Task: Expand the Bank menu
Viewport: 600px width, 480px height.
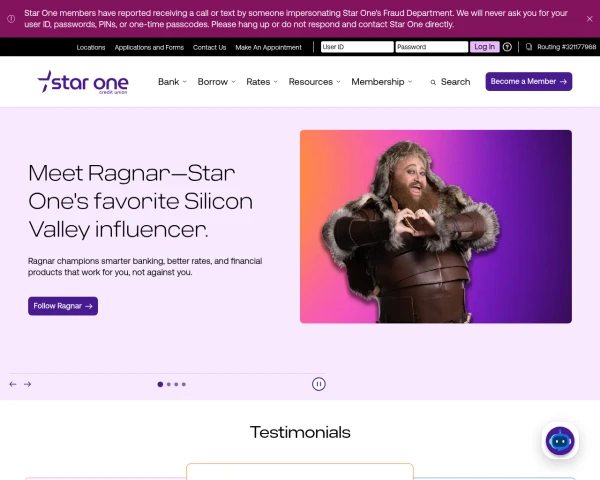Action: 172,82
